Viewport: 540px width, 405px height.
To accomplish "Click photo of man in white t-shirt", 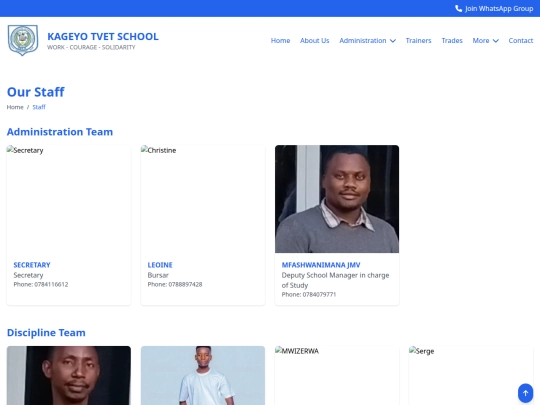I will pos(203,375).
